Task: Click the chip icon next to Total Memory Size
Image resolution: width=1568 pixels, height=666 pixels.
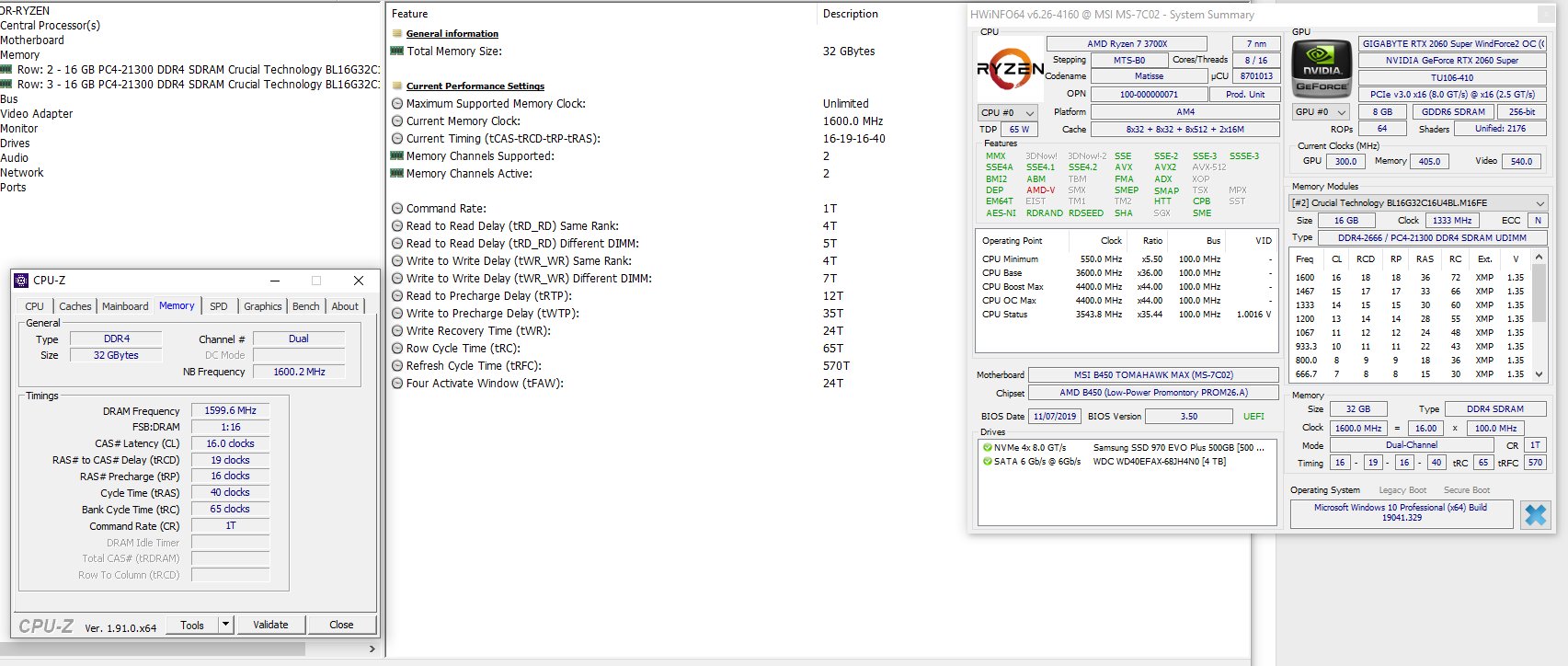Action: (397, 52)
